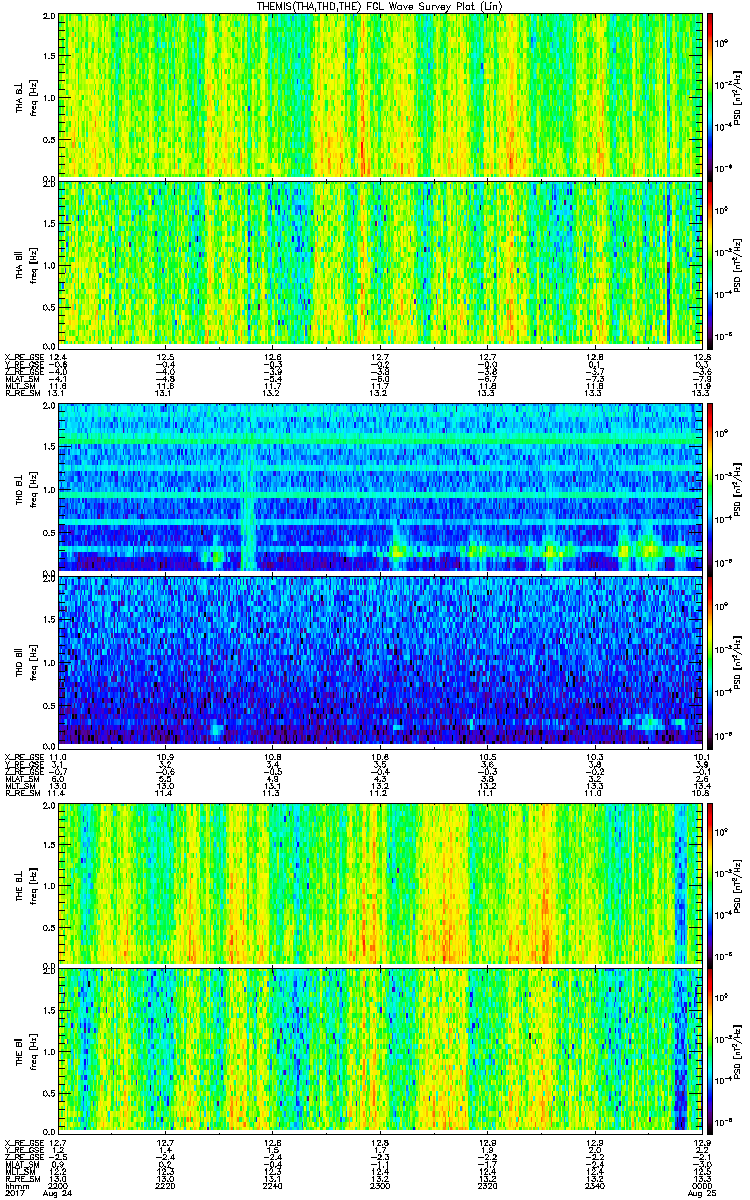Click the 'R_RE_SM' row label under the THA panels

[x=22, y=393]
